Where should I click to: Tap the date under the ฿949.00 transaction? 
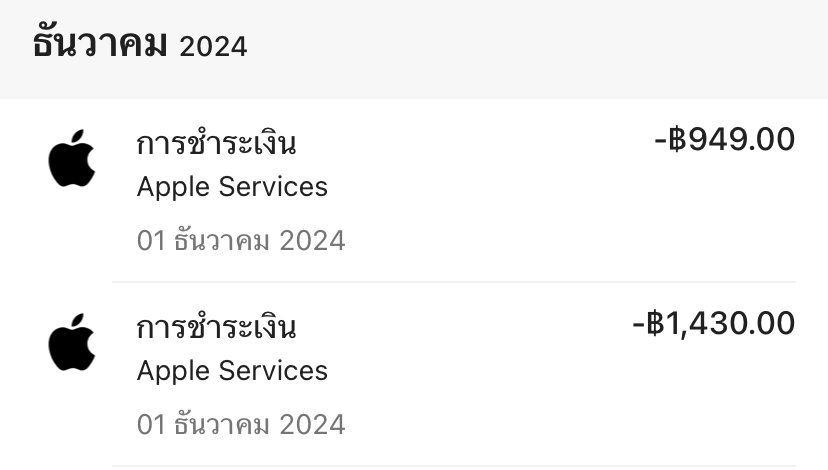point(241,240)
